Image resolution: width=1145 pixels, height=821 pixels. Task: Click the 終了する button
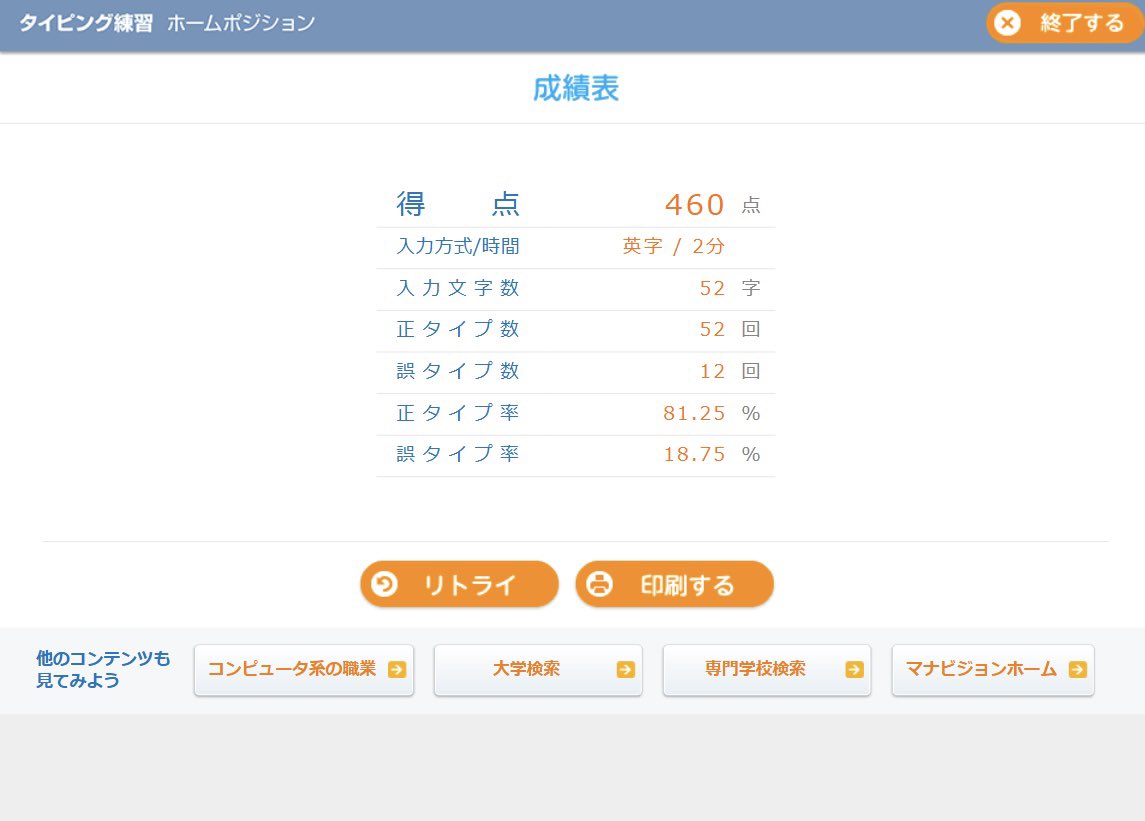coord(1063,23)
